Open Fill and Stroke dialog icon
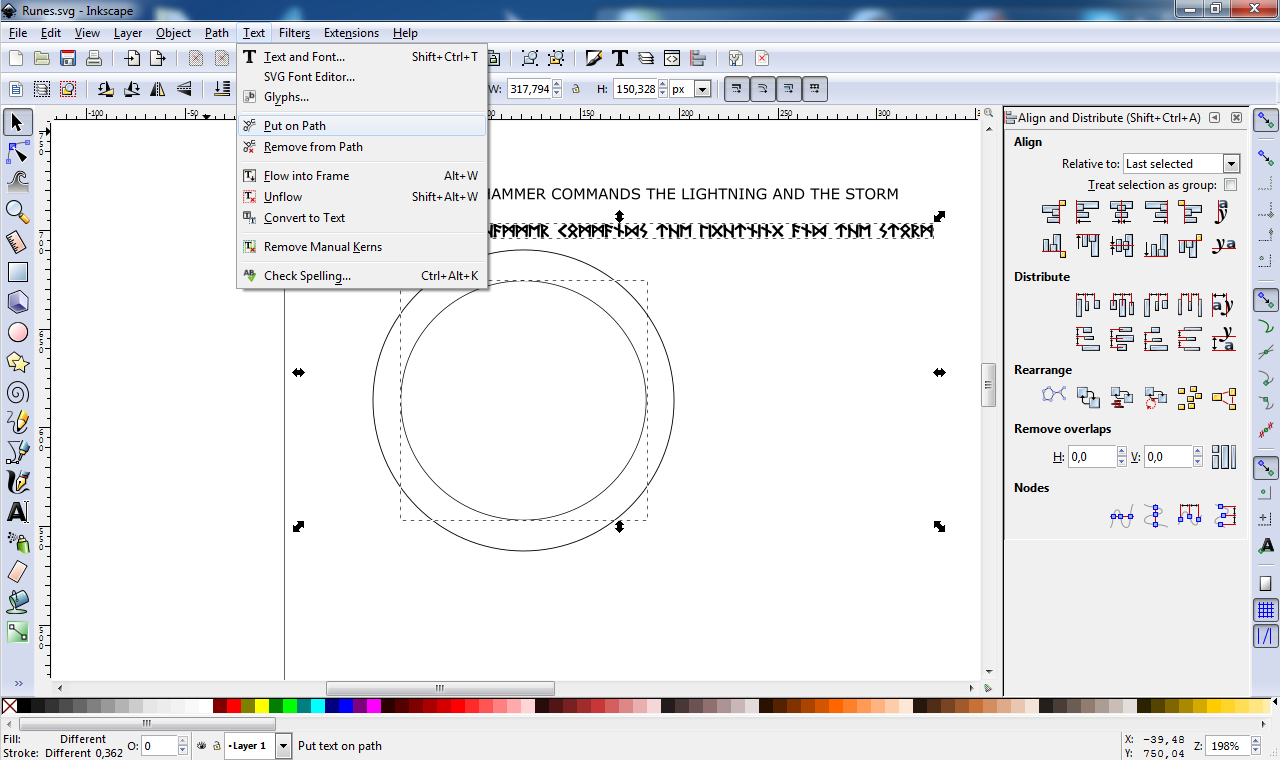The height and width of the screenshot is (760, 1280). click(595, 58)
